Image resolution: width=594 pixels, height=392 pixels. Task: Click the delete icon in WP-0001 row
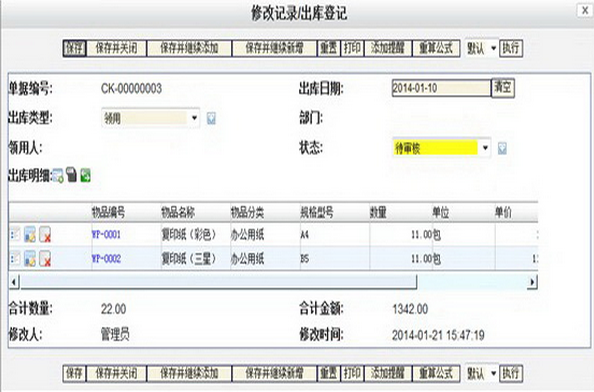coord(45,234)
